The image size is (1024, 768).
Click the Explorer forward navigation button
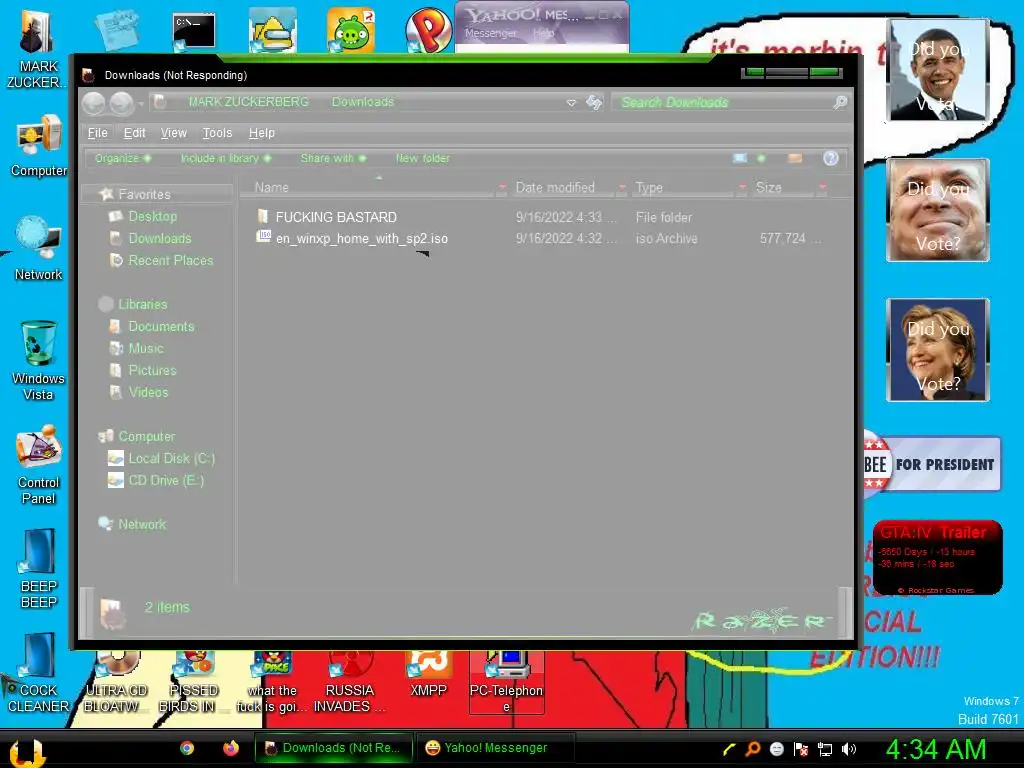[121, 103]
